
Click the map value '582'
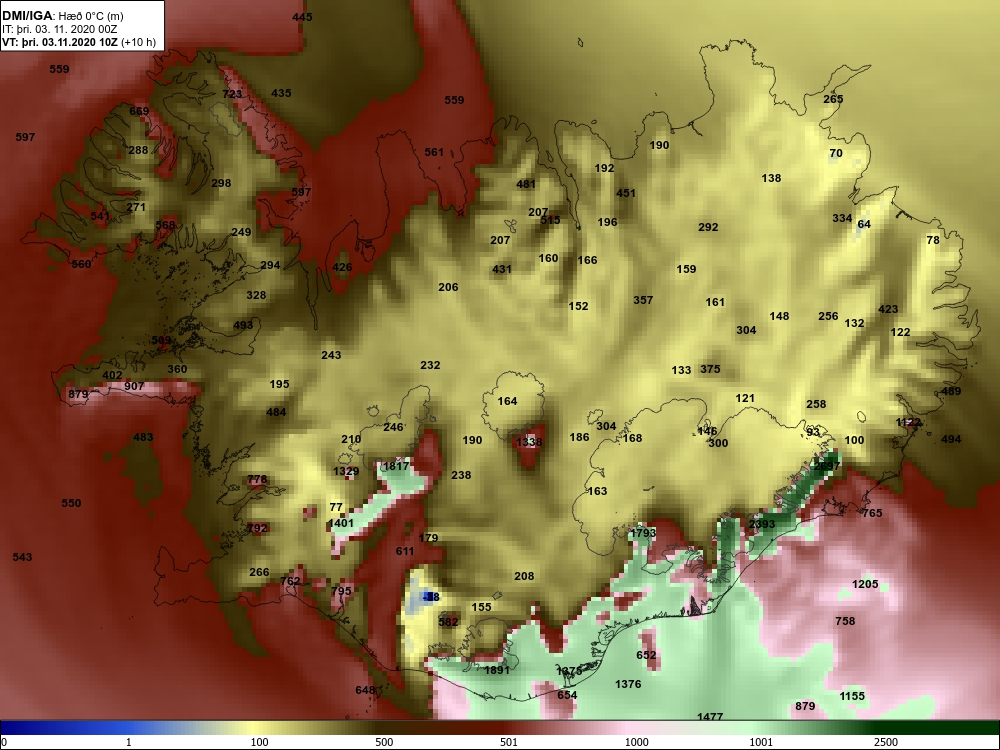[449, 622]
